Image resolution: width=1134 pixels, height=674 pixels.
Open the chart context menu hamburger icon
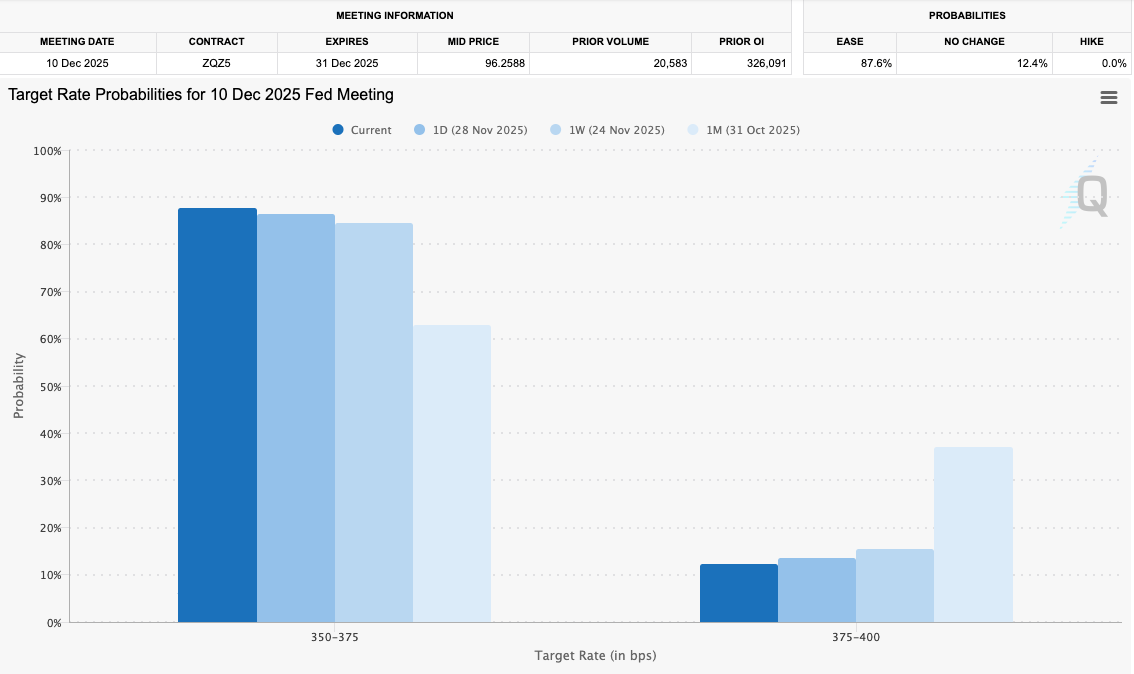click(x=1108, y=97)
